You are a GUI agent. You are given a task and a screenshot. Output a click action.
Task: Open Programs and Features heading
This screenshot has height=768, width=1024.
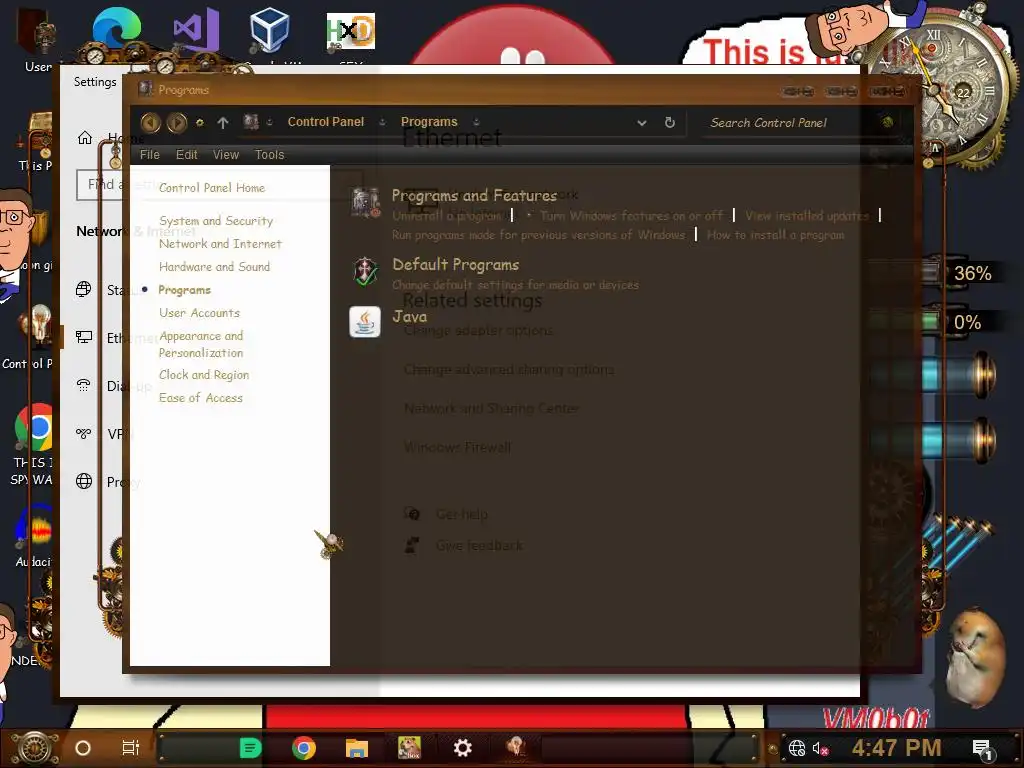(474, 195)
